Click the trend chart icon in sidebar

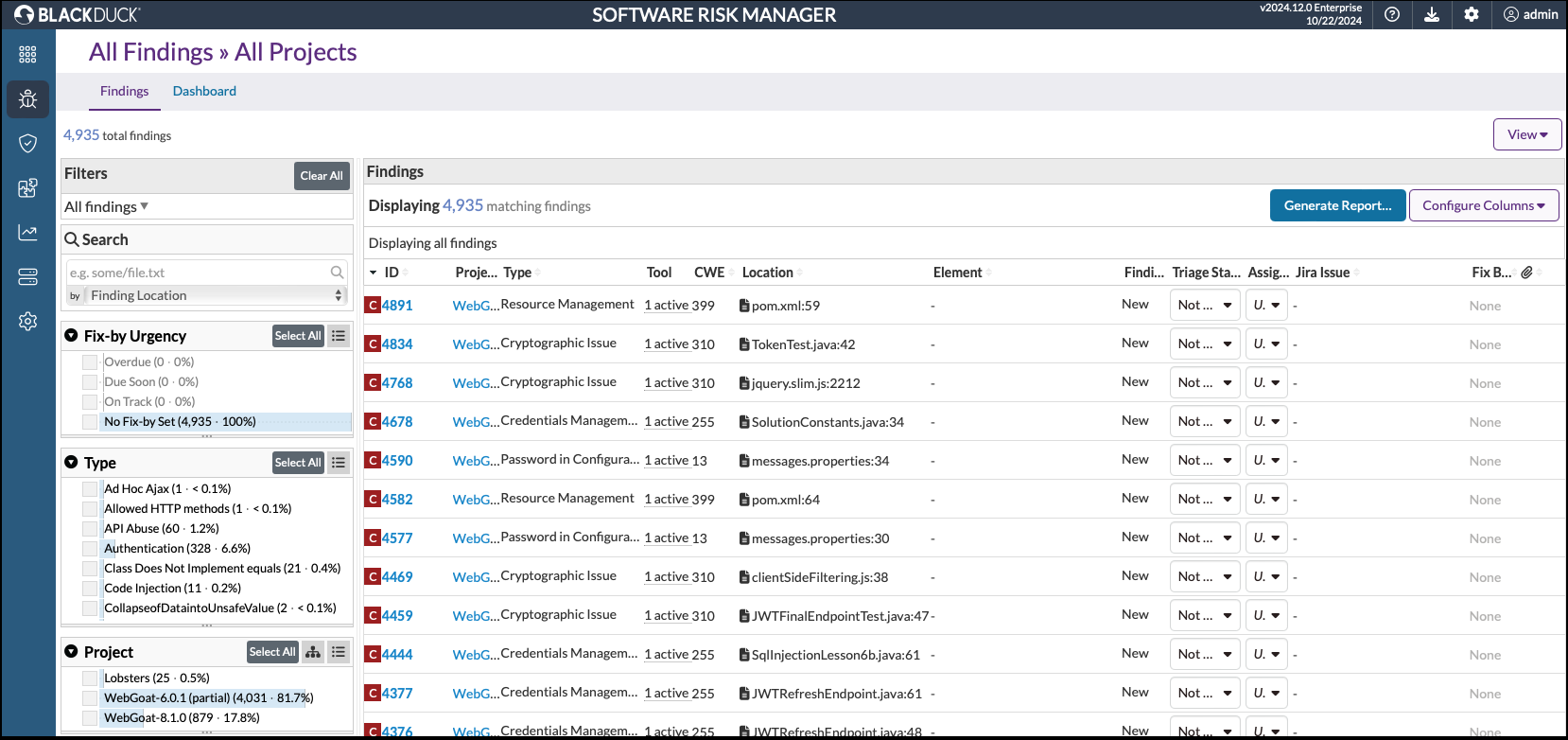click(x=27, y=232)
